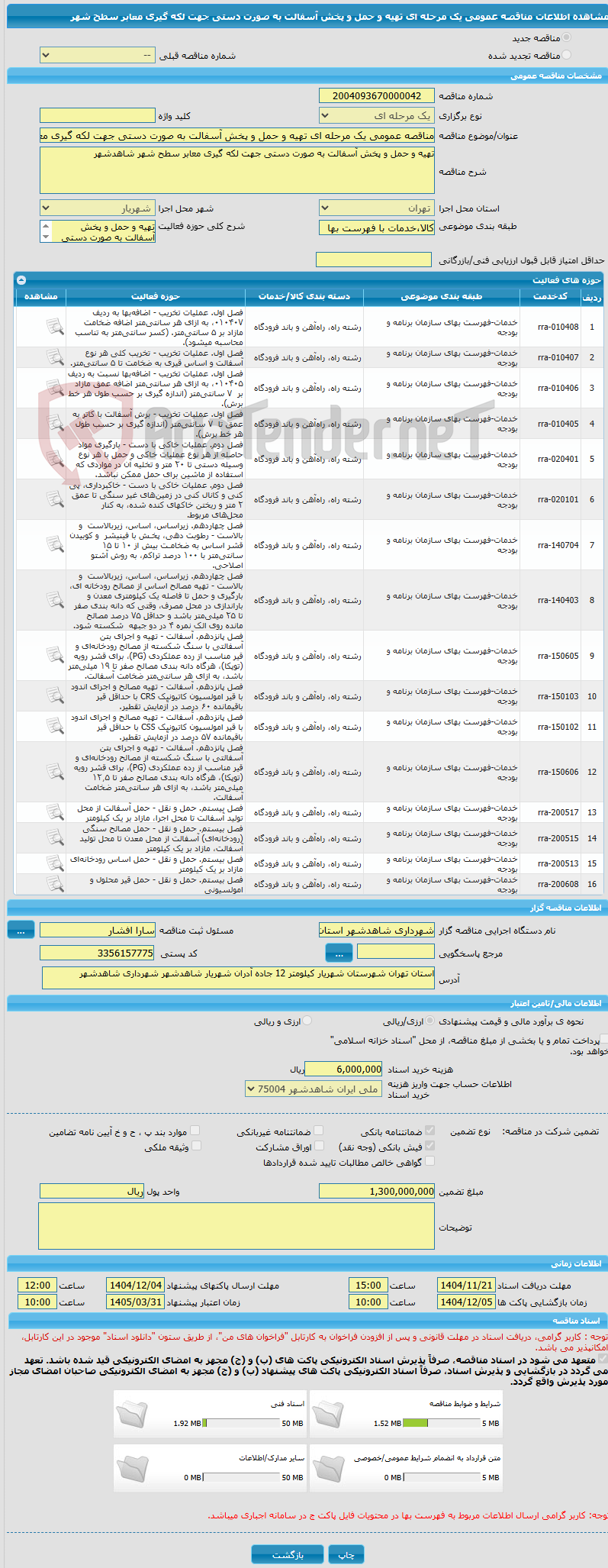This screenshot has height=1568, width=608.
Task: Open magnifier view icon for row rra-020401
Action: [x=55, y=459]
